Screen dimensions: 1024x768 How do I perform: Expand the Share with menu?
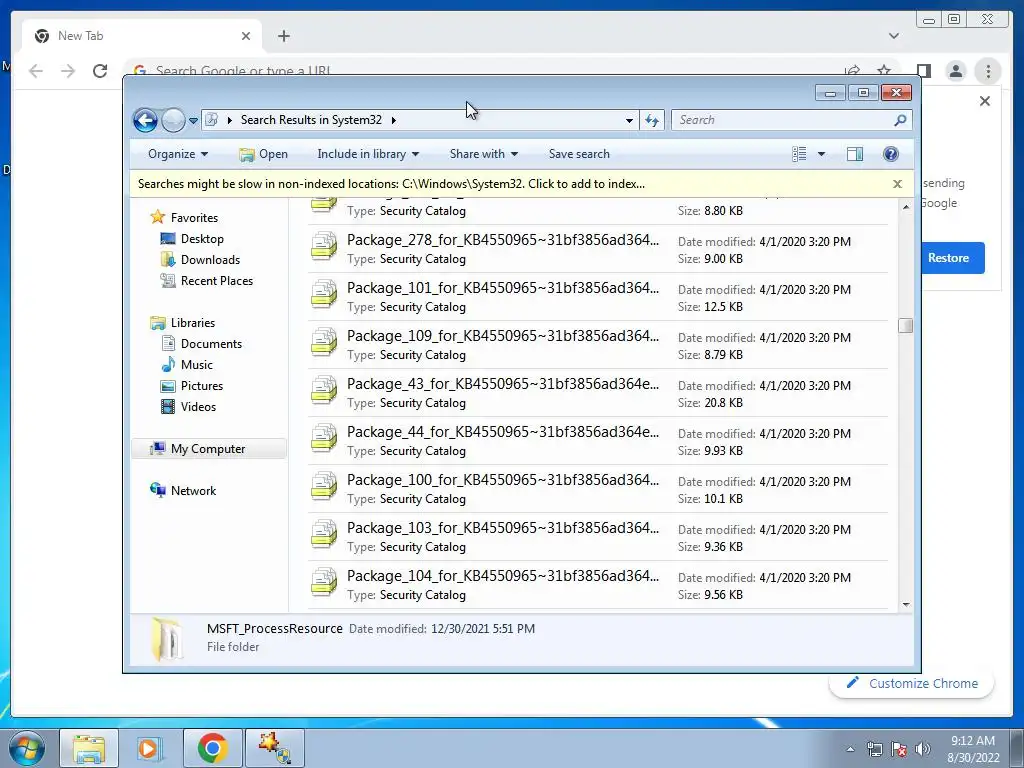tap(483, 154)
